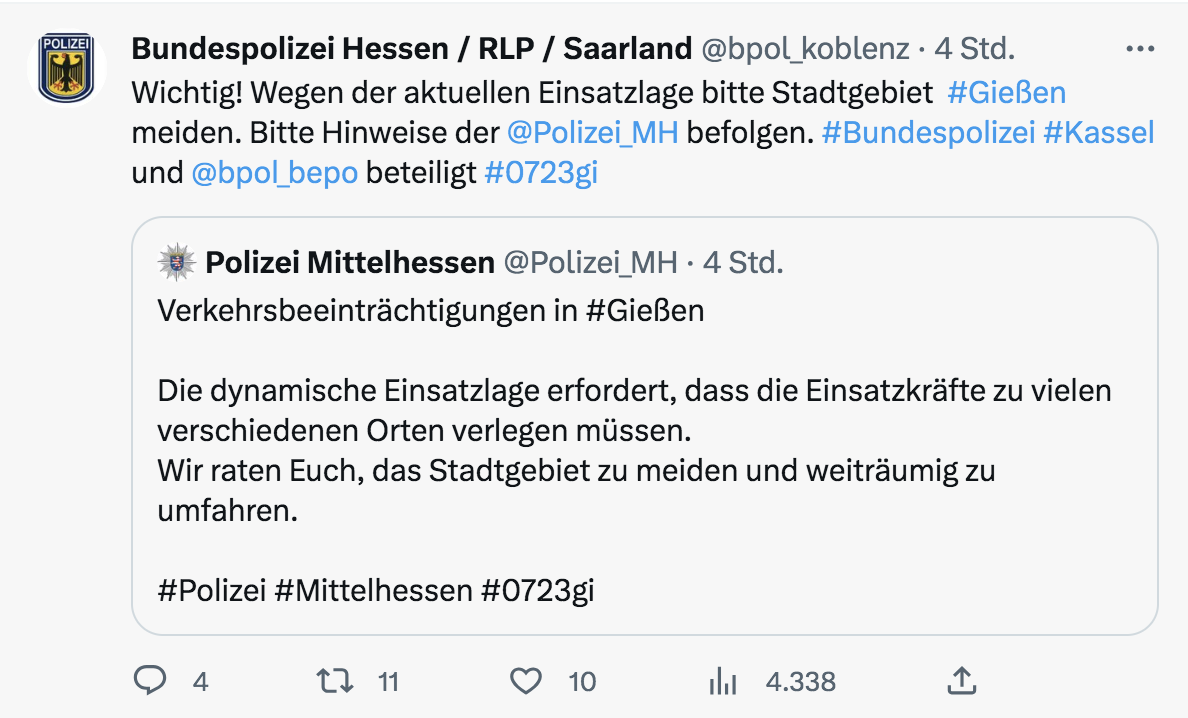Screen dimensions: 1188x718
Task: Click the Bundespolizei profile avatar
Action: tap(66, 68)
